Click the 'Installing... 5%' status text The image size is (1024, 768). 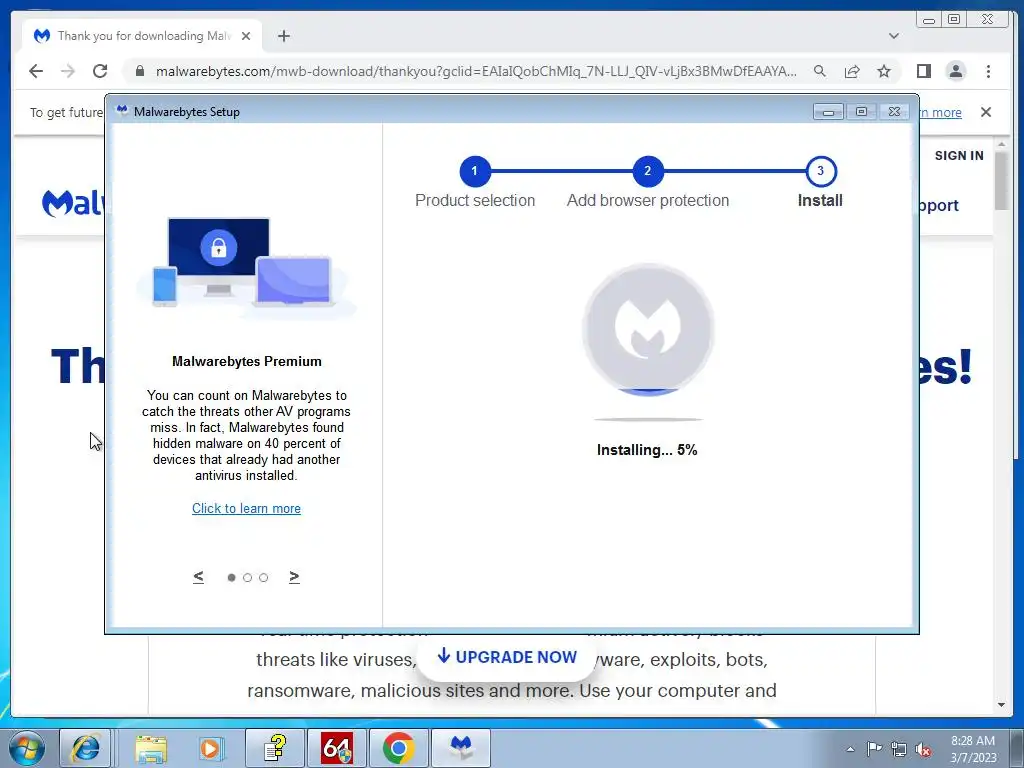(x=647, y=450)
